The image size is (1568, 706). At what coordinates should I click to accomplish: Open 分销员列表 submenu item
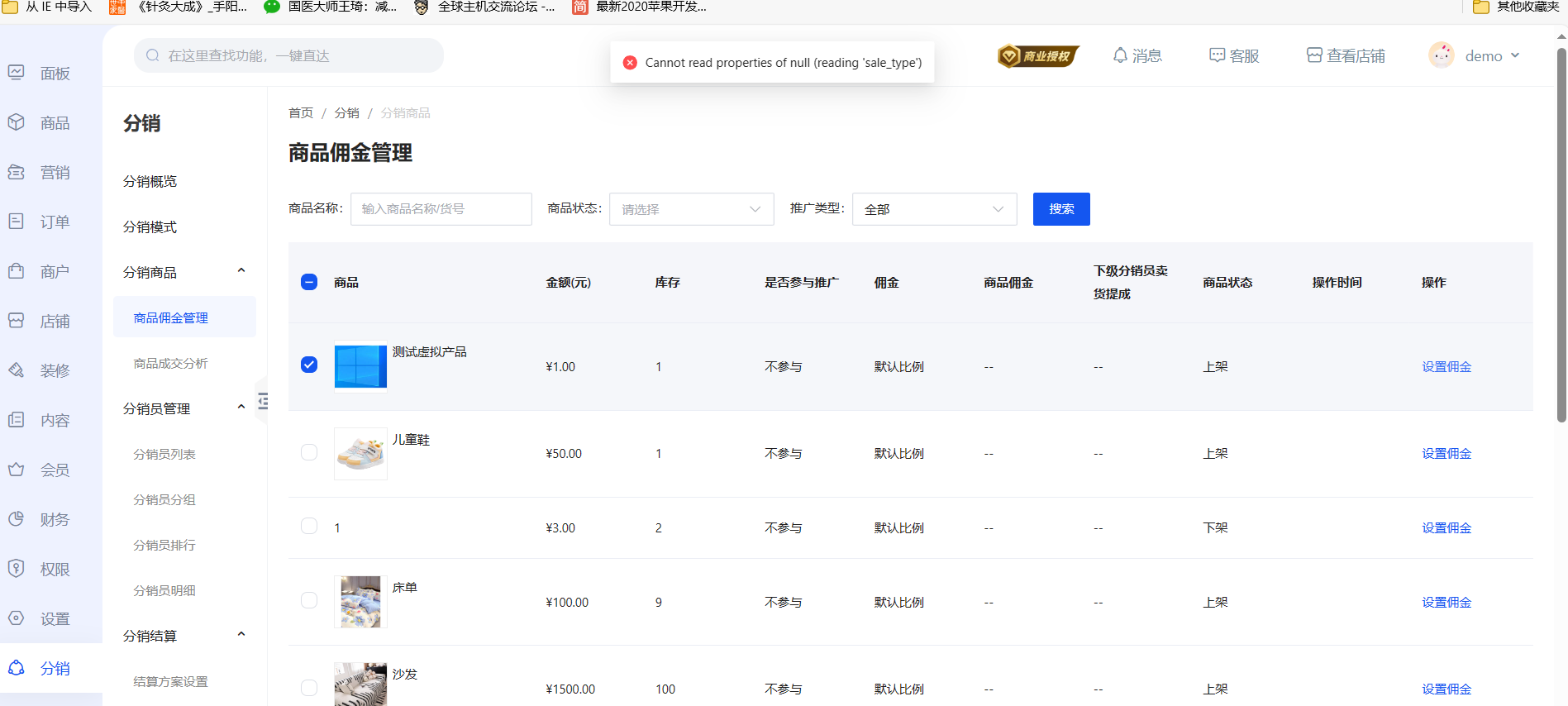tap(164, 454)
